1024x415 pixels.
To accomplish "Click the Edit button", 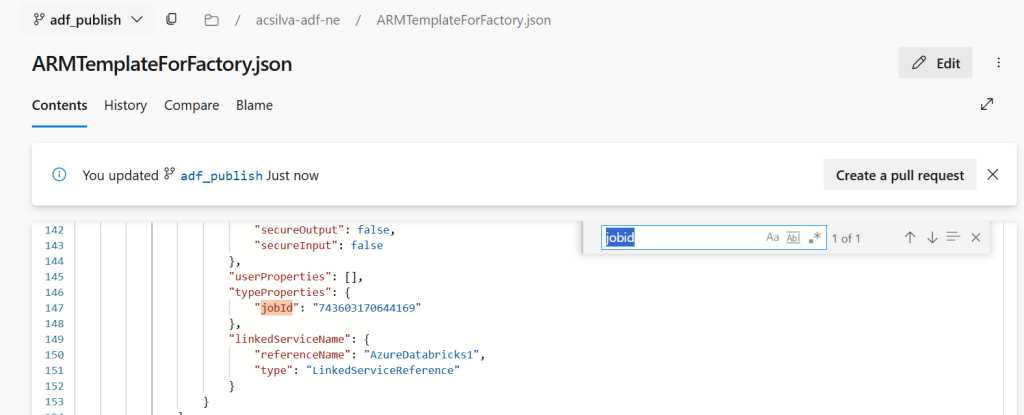I will (x=935, y=63).
